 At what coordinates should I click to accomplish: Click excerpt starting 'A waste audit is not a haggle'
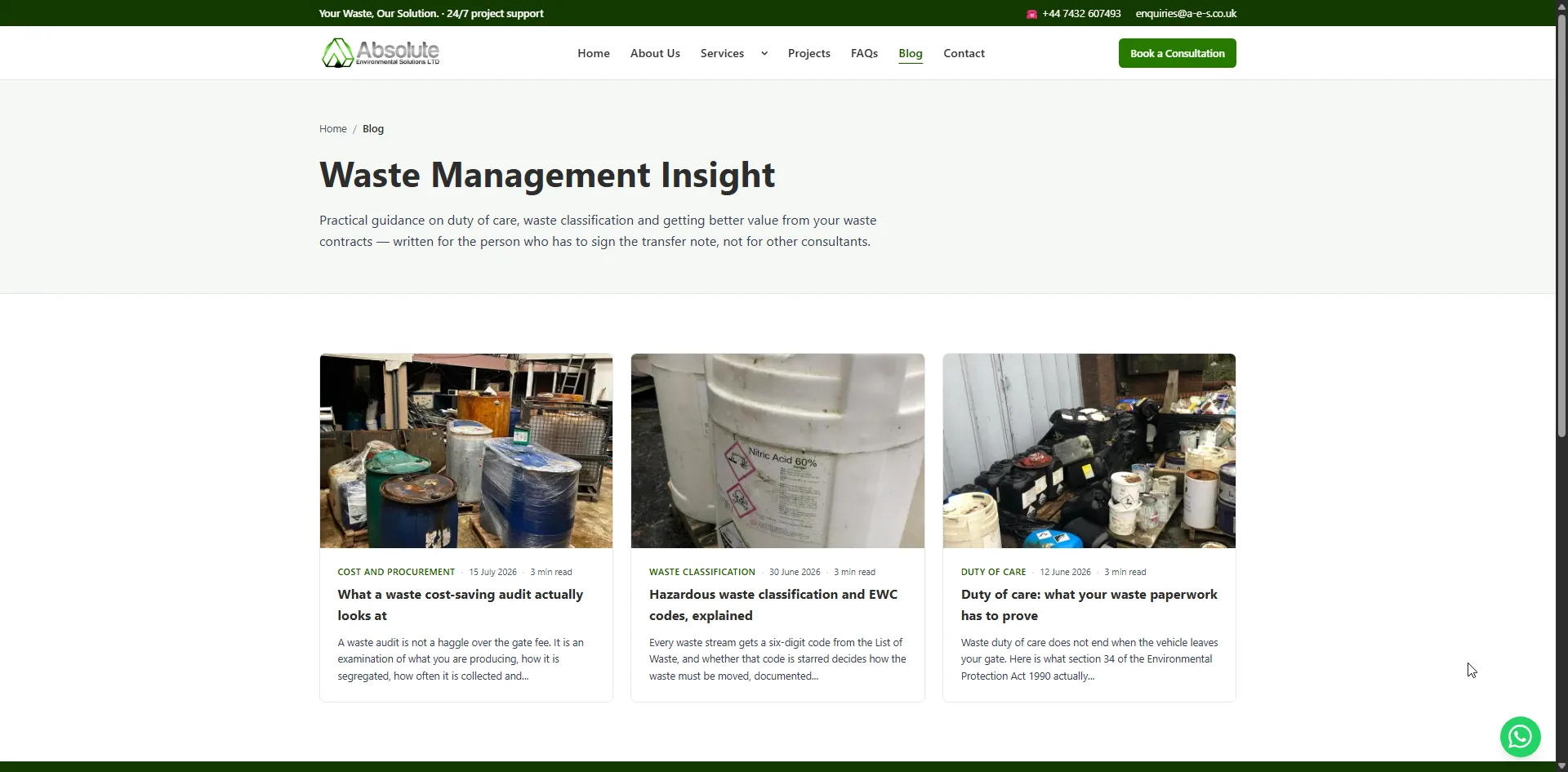pos(461,659)
